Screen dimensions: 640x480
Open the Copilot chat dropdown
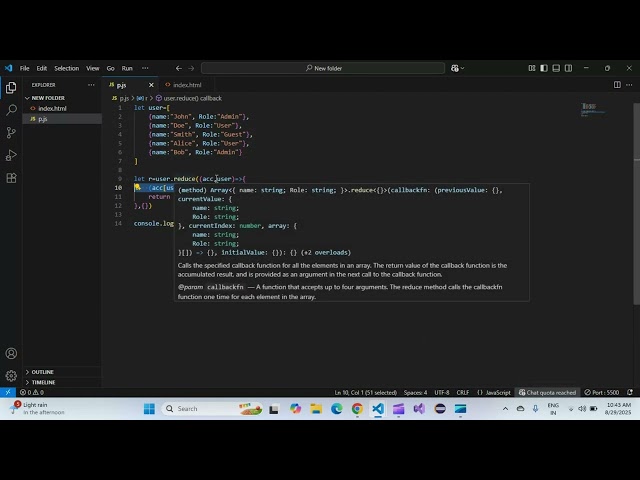[x=458, y=68]
